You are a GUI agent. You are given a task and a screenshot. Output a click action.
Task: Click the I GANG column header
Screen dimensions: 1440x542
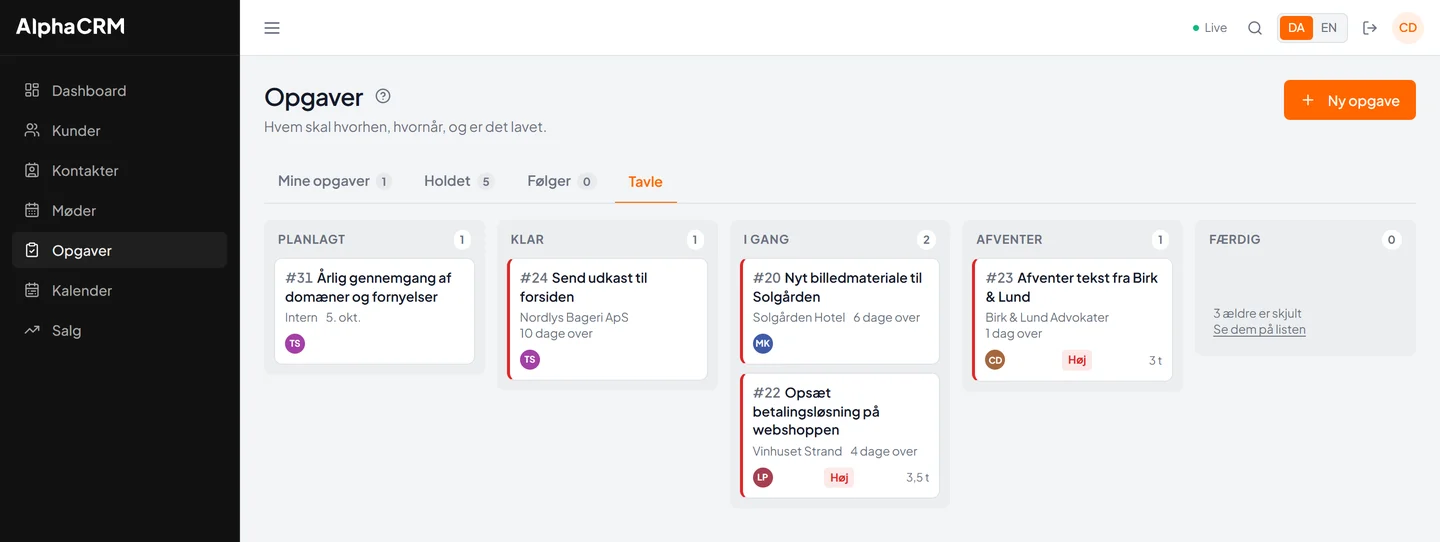click(x=766, y=240)
